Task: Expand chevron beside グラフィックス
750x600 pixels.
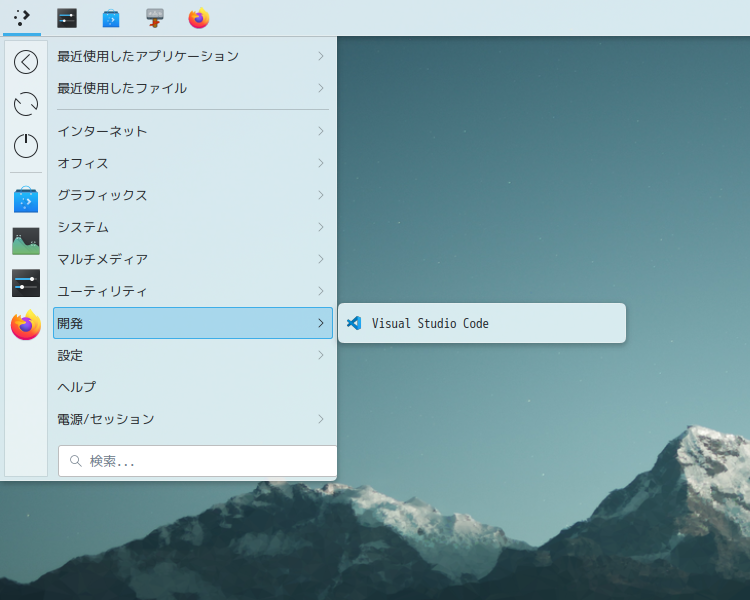Action: (x=321, y=195)
